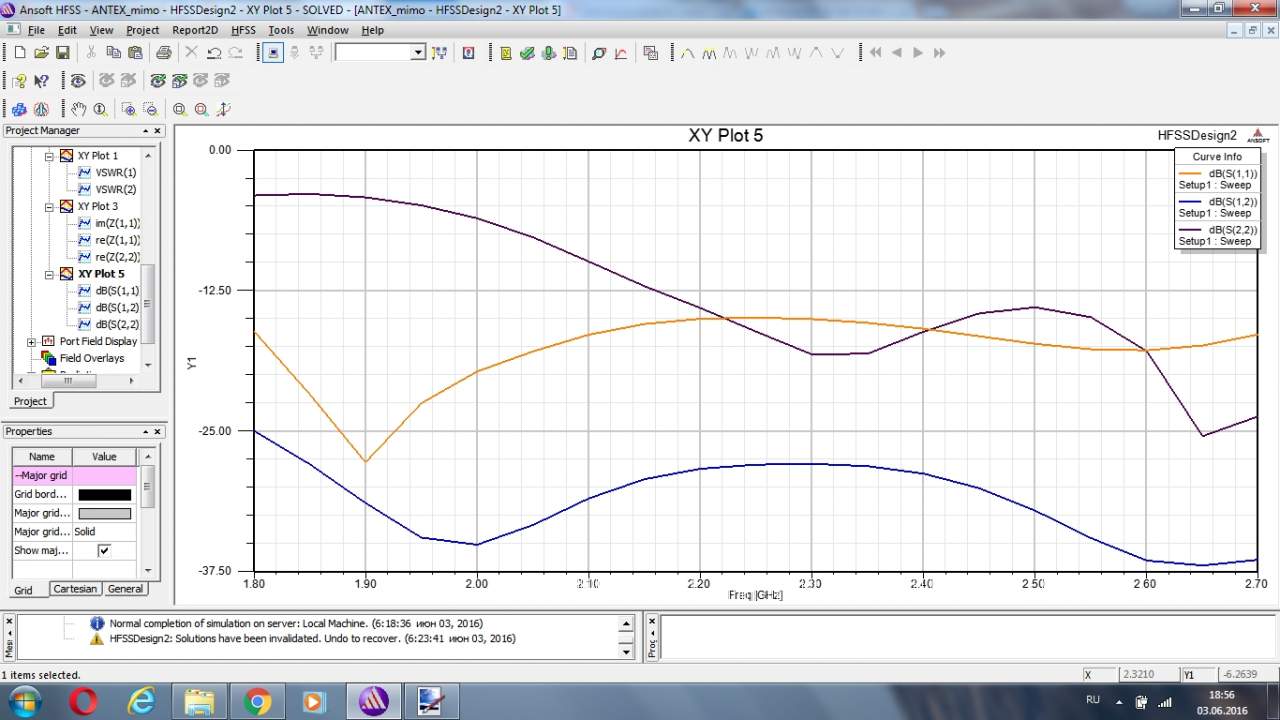Click the New project icon

[19, 53]
